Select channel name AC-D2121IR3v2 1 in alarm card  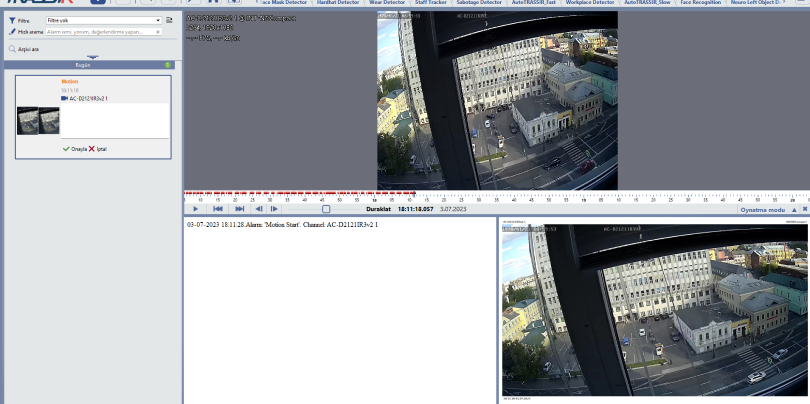pos(88,98)
